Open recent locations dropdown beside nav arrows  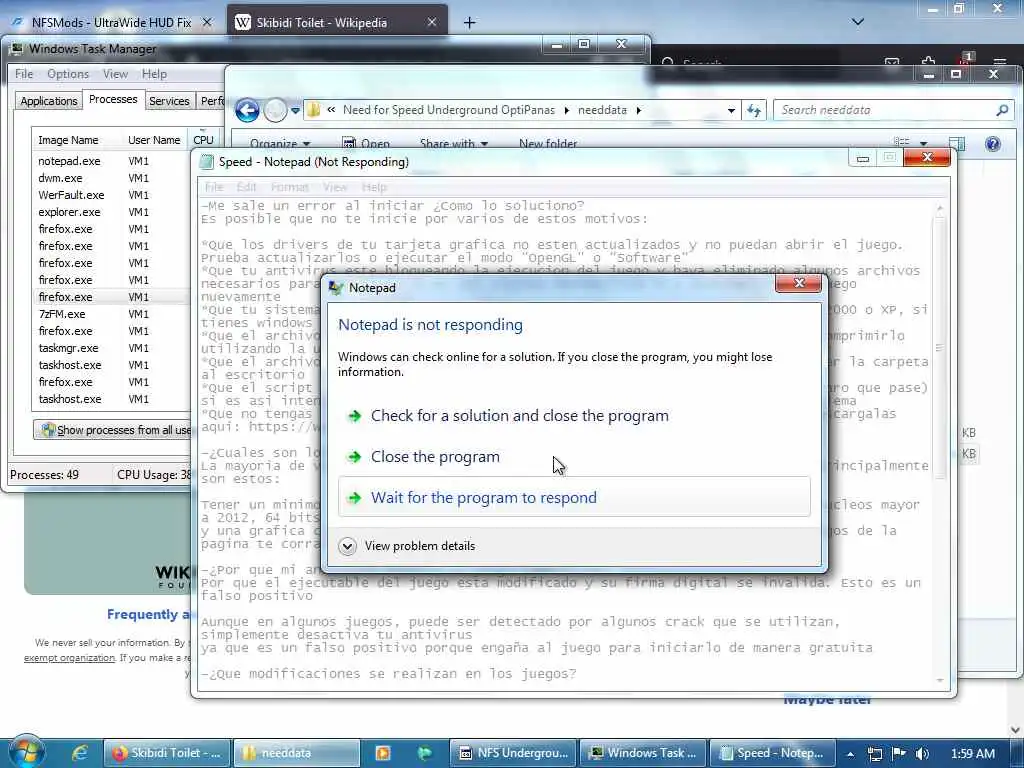click(295, 110)
